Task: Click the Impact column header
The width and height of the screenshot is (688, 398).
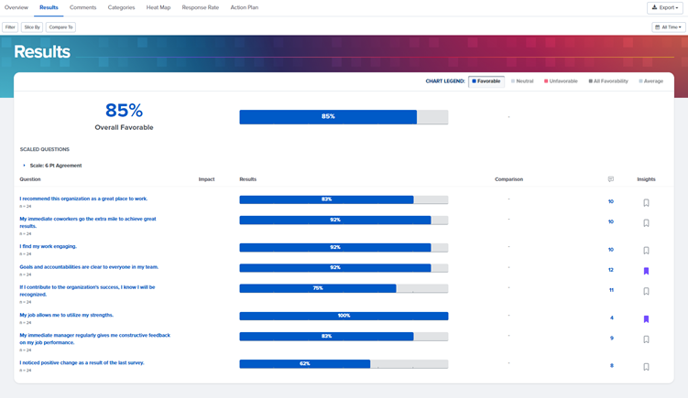Action: (x=207, y=179)
